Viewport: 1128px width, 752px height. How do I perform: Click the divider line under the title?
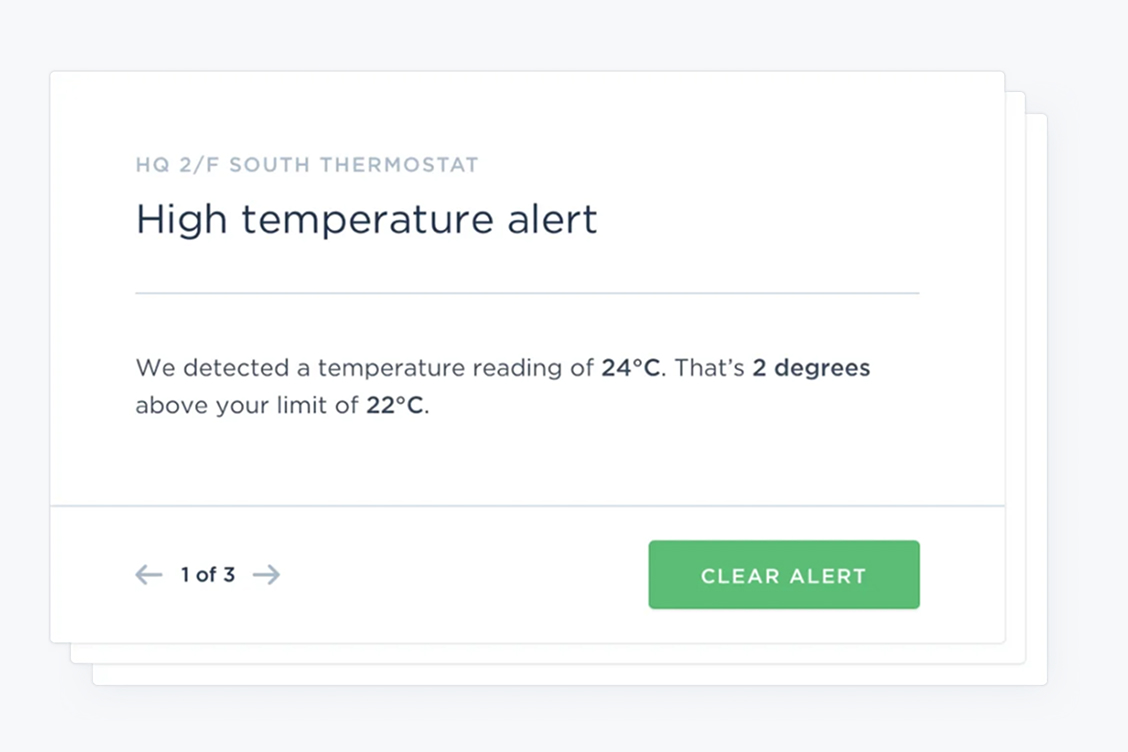[x=528, y=292]
